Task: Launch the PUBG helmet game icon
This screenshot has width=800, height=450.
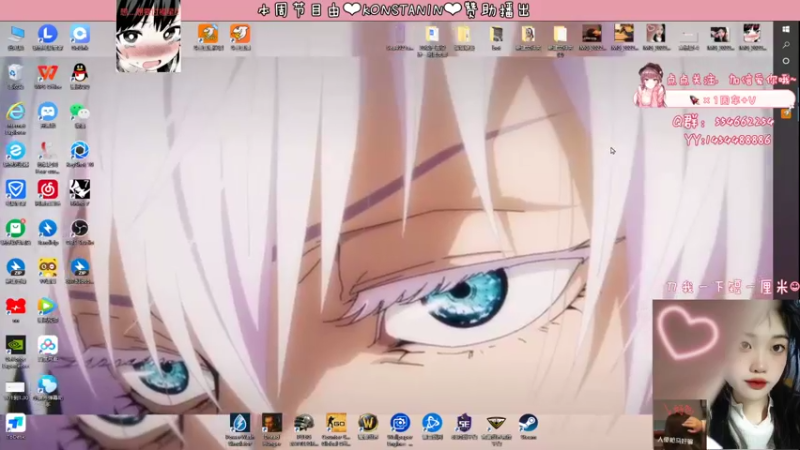Action: 304,423
